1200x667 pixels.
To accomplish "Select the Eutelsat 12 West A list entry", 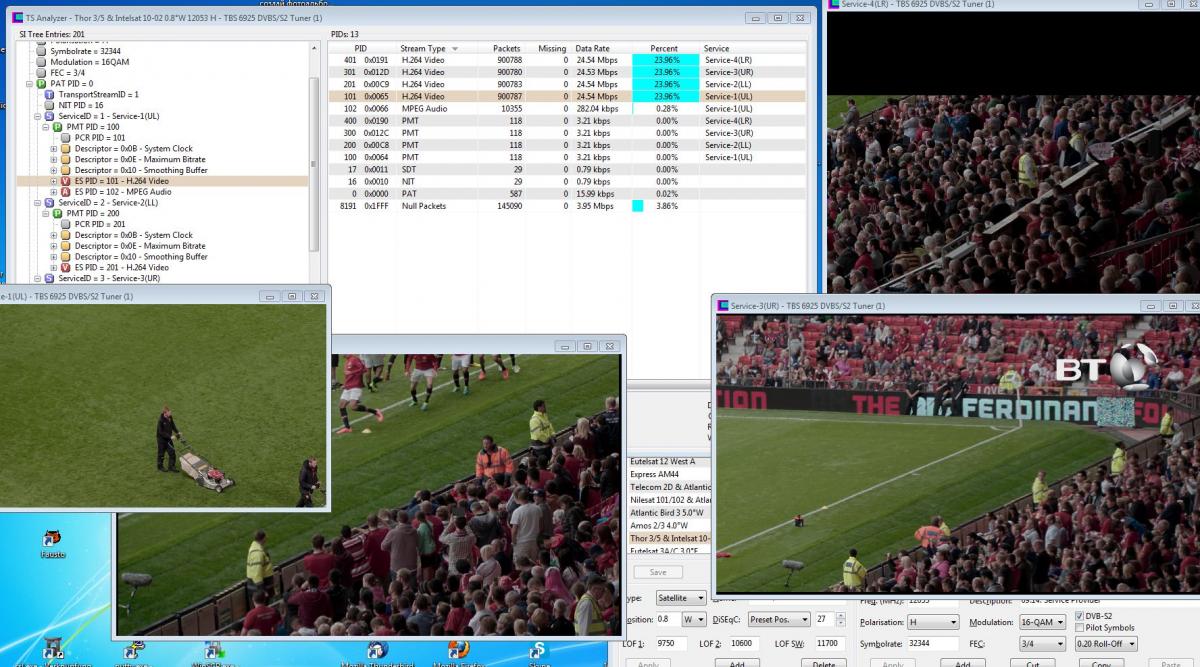I will tap(669, 461).
